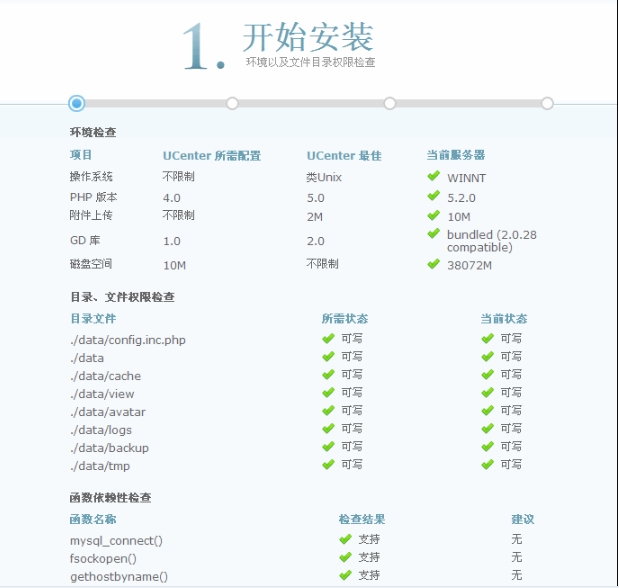
Task: Click the second step progress circle
Action: click(232, 103)
